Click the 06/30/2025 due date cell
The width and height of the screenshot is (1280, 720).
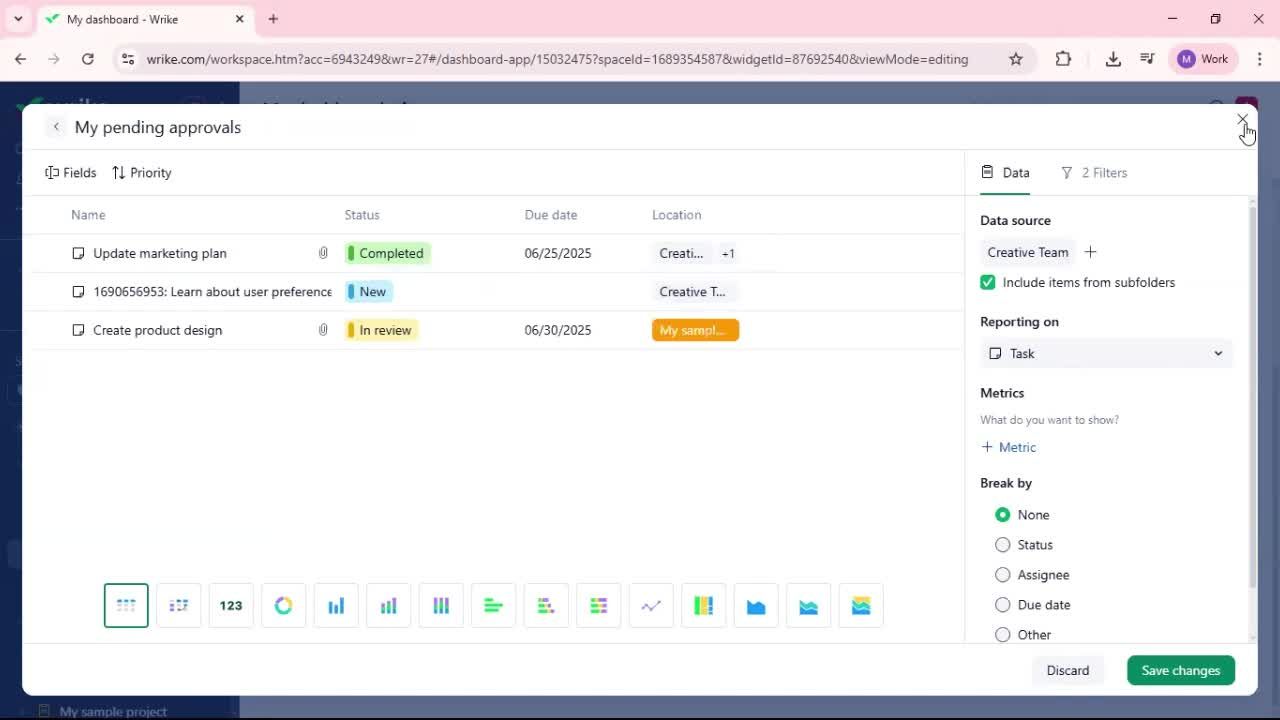[x=558, y=330]
